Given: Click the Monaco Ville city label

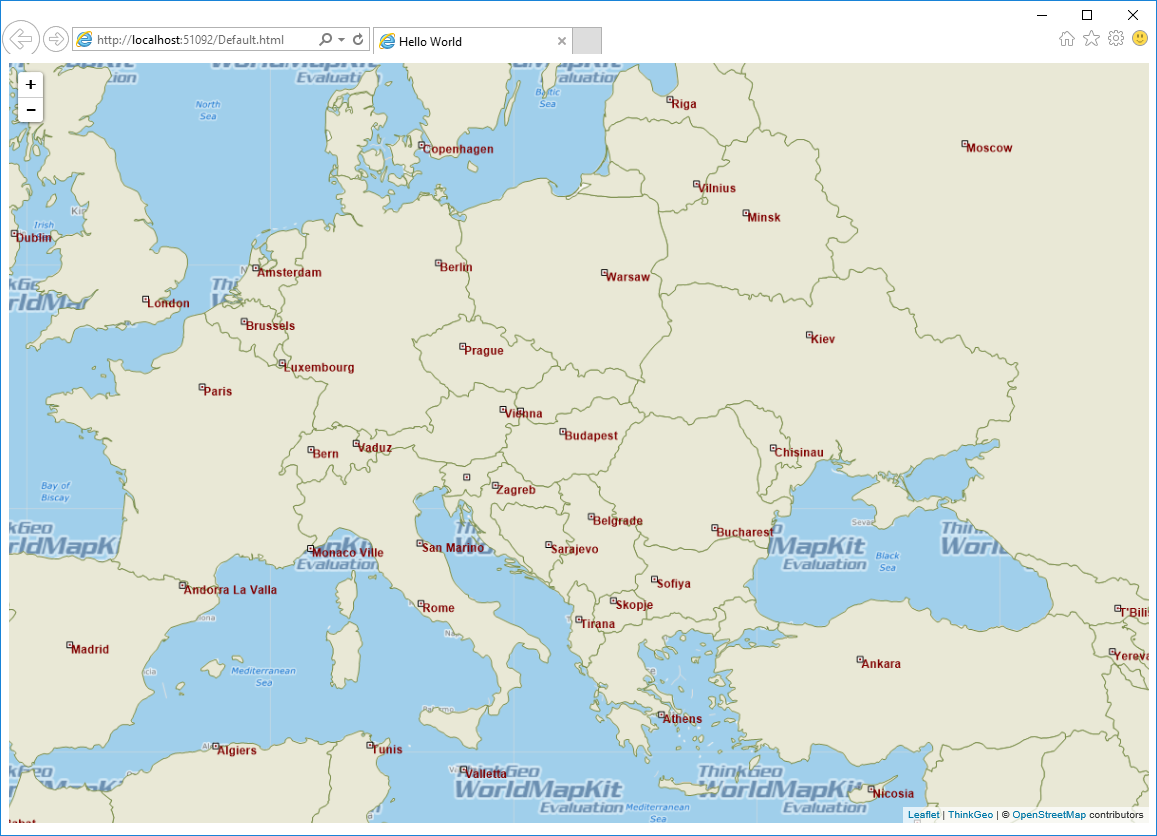Looking at the screenshot, I should (x=348, y=553).
